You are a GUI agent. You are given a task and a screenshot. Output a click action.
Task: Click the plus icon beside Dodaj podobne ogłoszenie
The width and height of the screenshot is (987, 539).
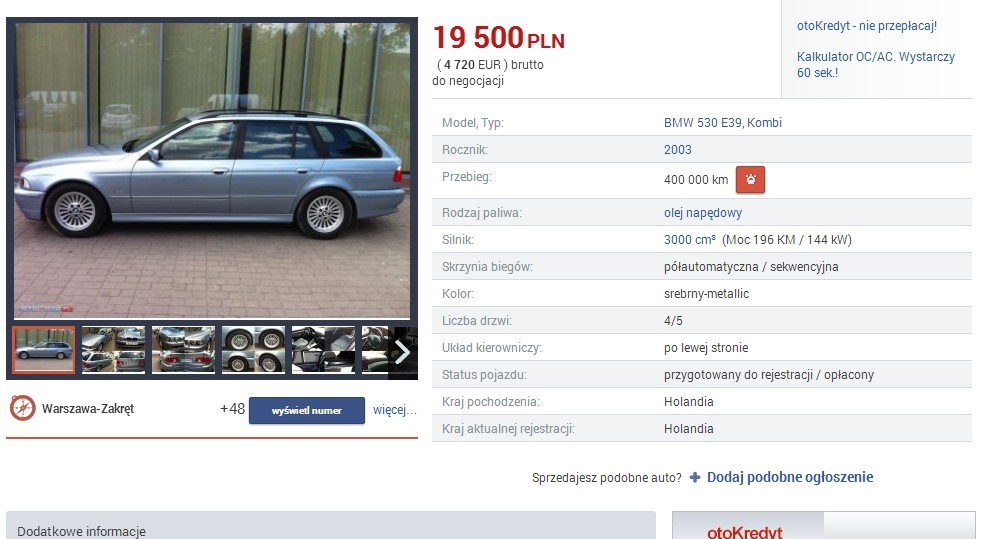[x=695, y=477]
